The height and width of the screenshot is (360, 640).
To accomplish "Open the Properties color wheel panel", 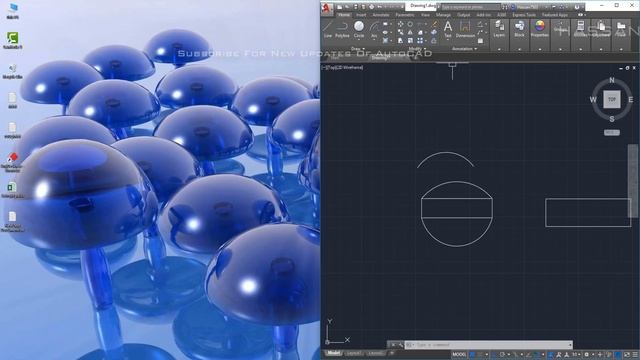I will pyautogui.click(x=540, y=29).
